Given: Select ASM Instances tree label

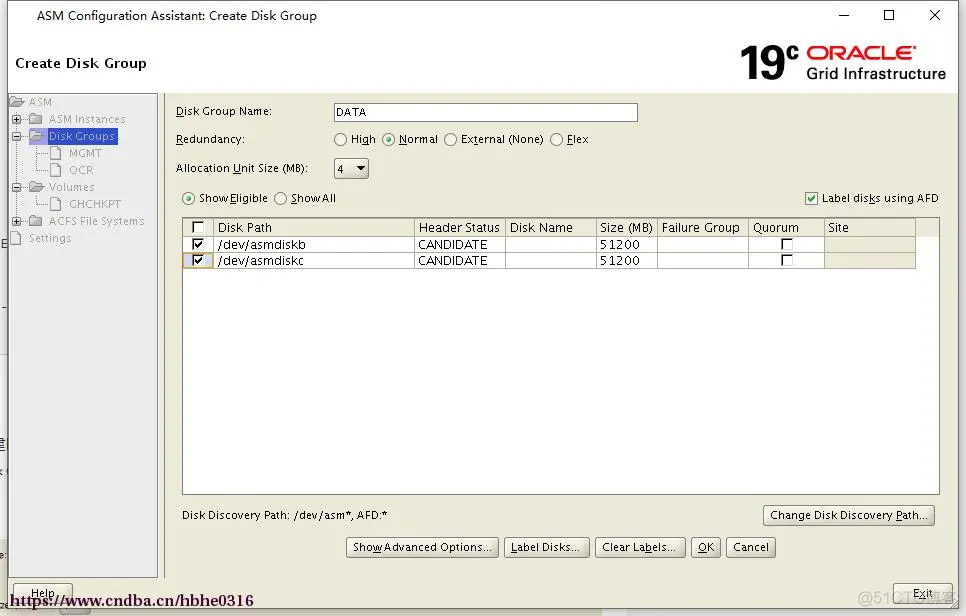Looking at the screenshot, I should pos(87,119).
